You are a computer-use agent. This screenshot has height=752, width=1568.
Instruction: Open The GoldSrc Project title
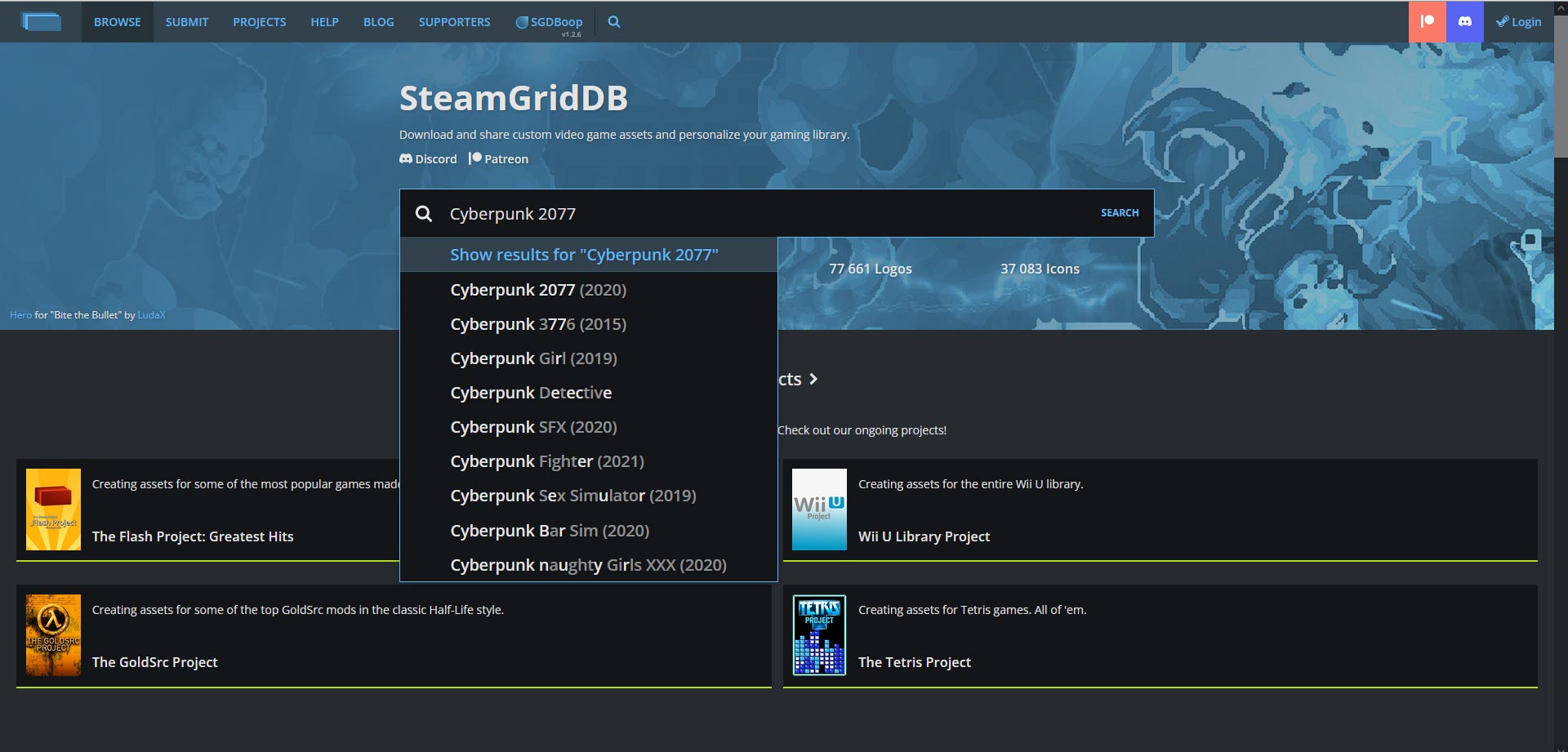coord(155,662)
